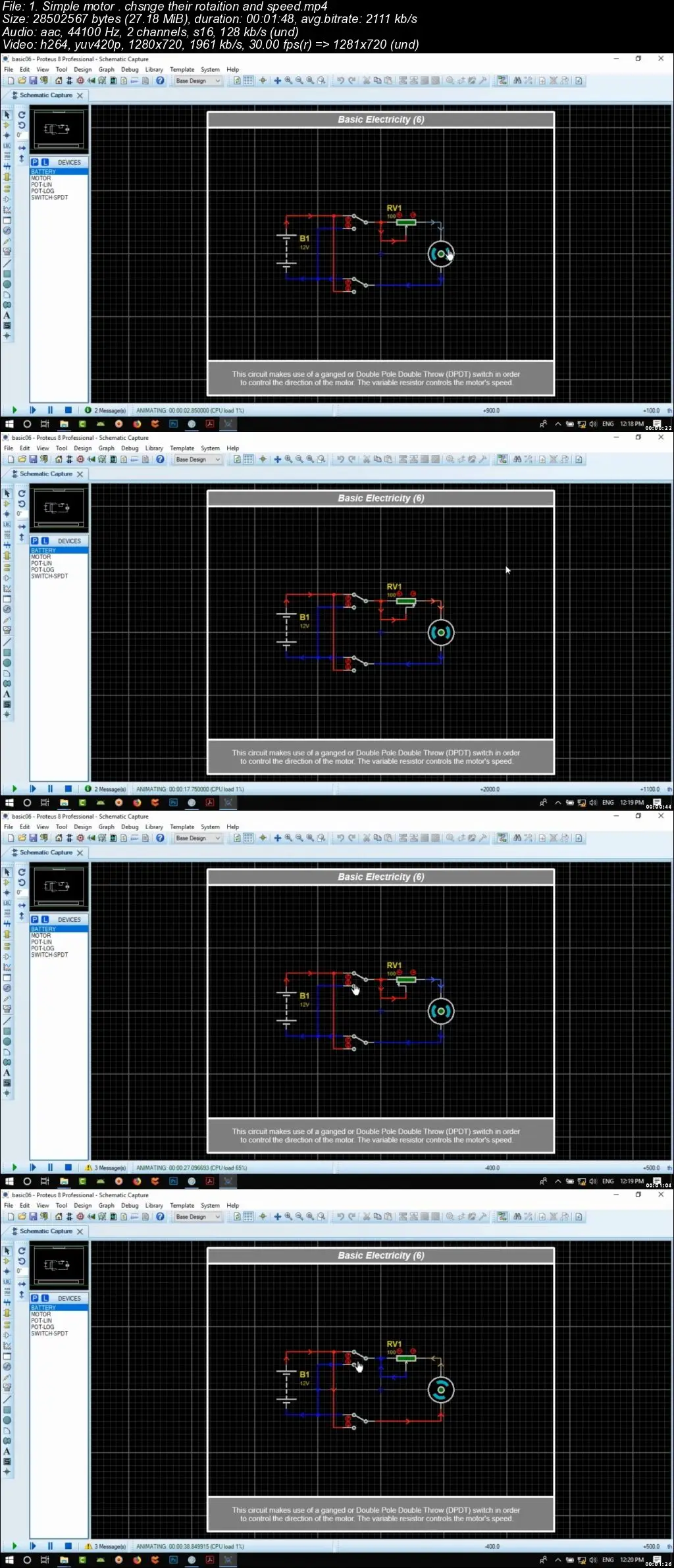Click Rotate Clockwise arrow in first frame
This screenshot has width=674, height=1568.
[x=22, y=115]
